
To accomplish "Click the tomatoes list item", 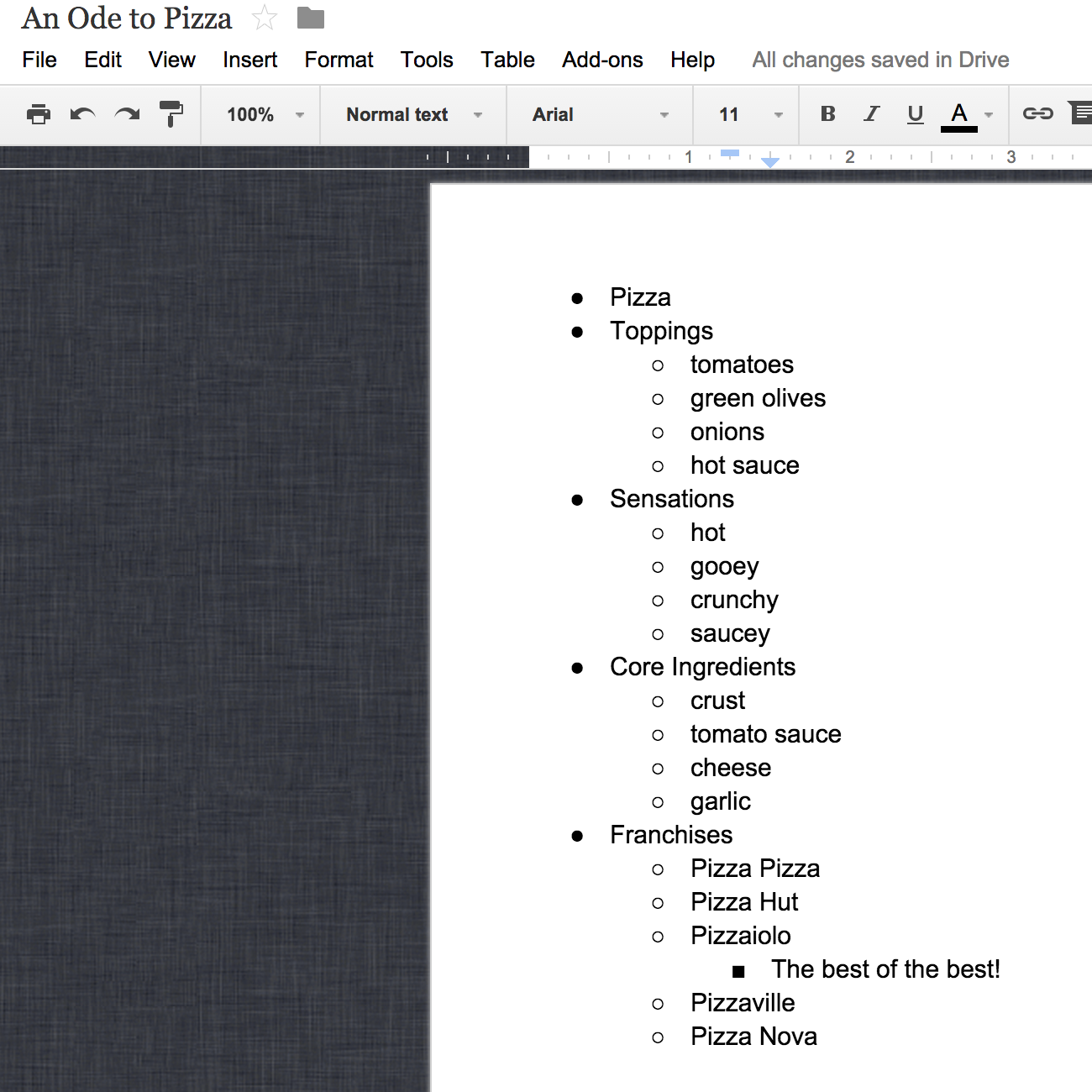I will point(742,365).
